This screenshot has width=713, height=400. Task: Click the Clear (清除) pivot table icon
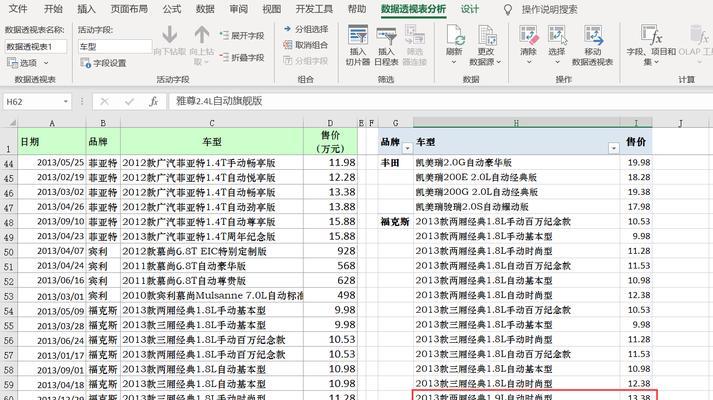528,35
